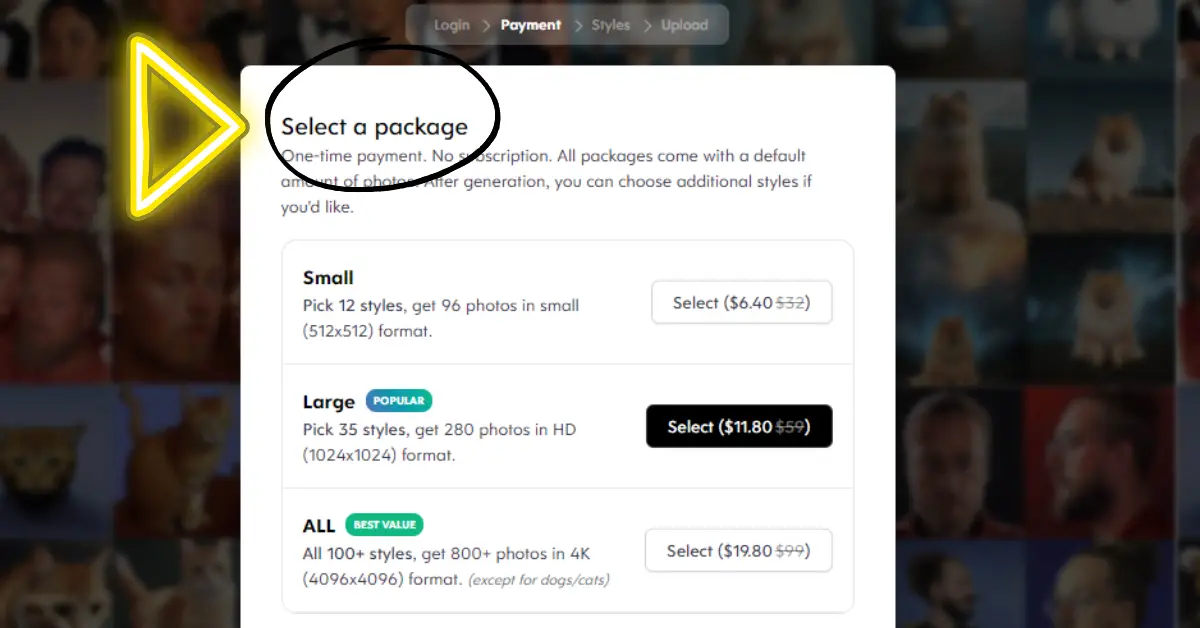Viewport: 1200px width, 628px height.
Task: Click the "except for dogs/cats" note
Action: pyautogui.click(x=539, y=580)
